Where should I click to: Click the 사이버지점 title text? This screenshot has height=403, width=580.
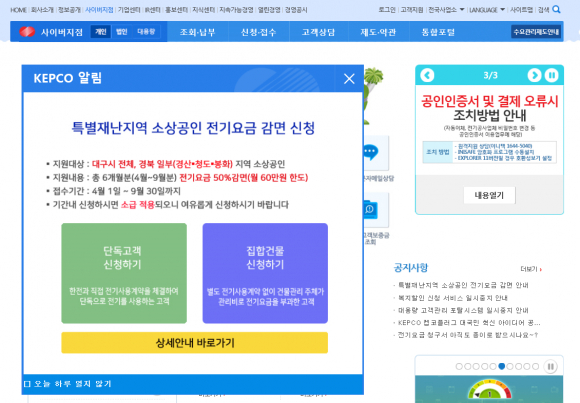(62, 32)
